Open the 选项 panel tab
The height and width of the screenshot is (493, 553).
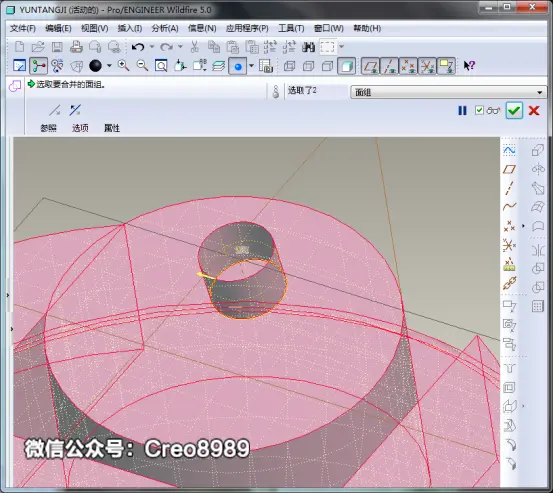pyautogui.click(x=80, y=128)
